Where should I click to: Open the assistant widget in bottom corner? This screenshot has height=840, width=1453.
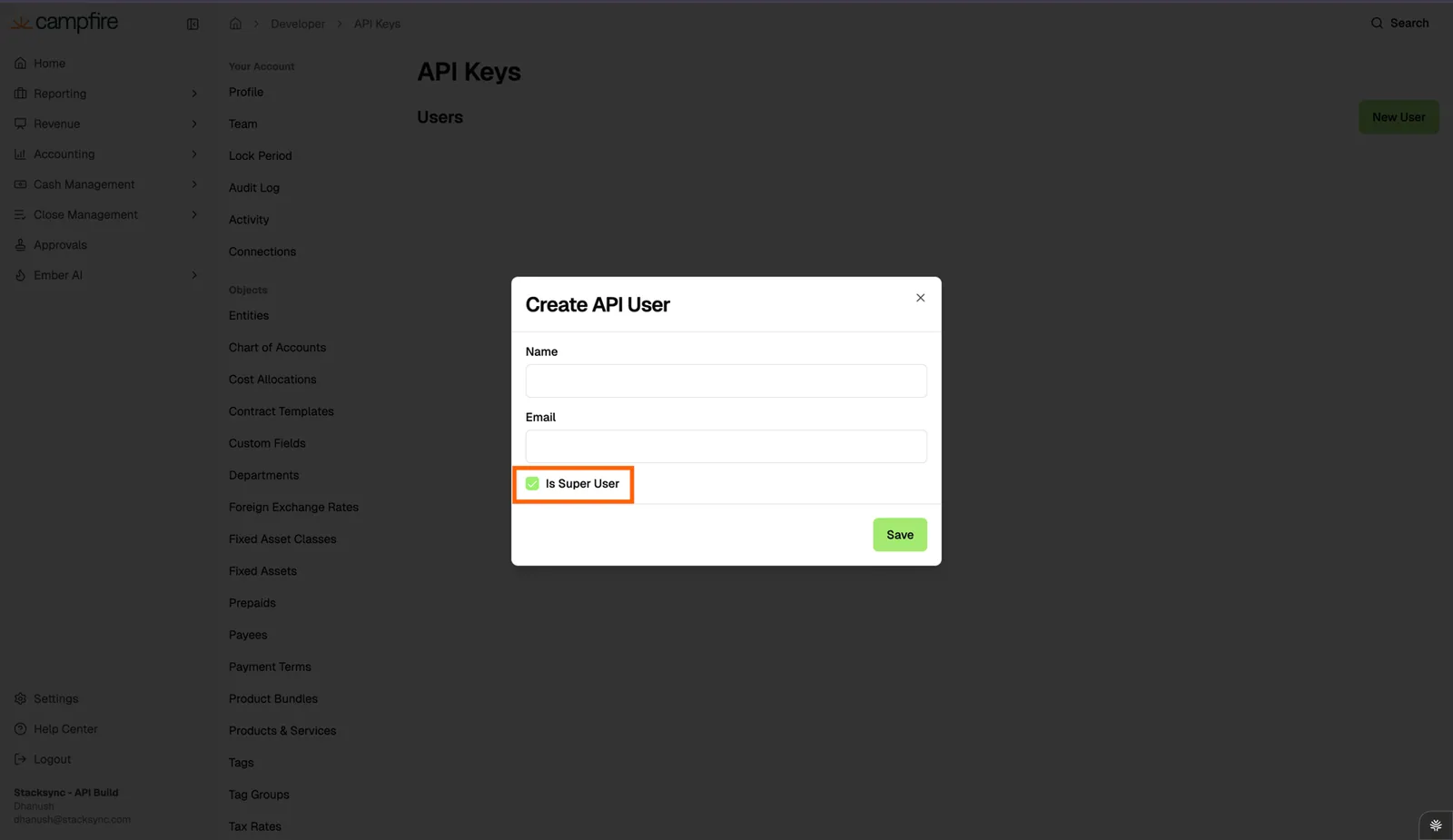(x=1436, y=825)
